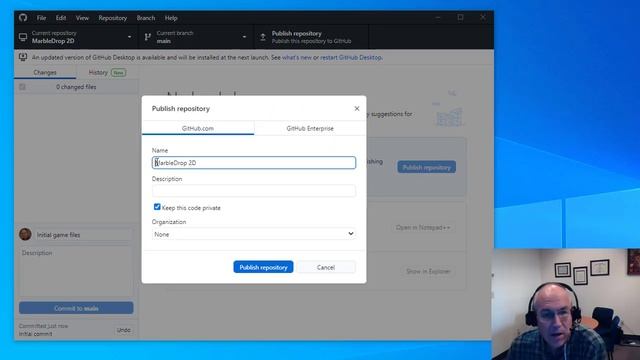Open the Help menu
Image resolution: width=640 pixels, height=360 pixels.
[171, 18]
